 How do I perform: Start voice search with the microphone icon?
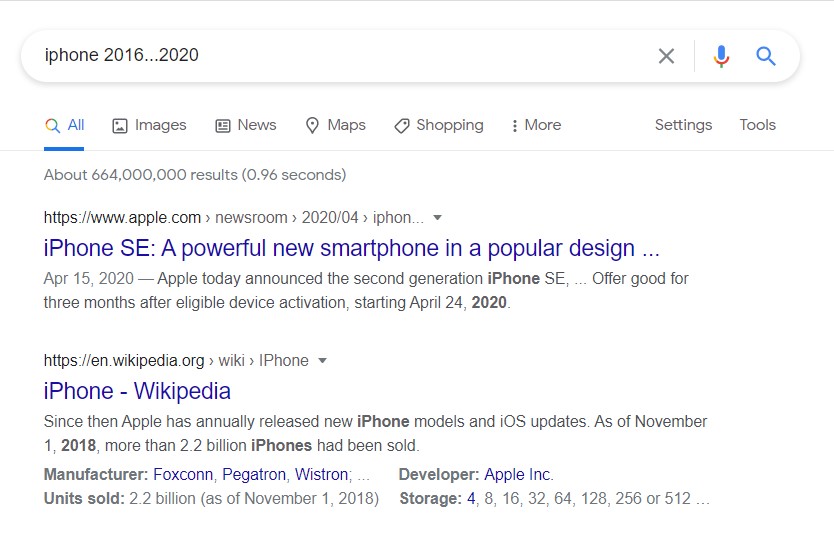tap(721, 56)
